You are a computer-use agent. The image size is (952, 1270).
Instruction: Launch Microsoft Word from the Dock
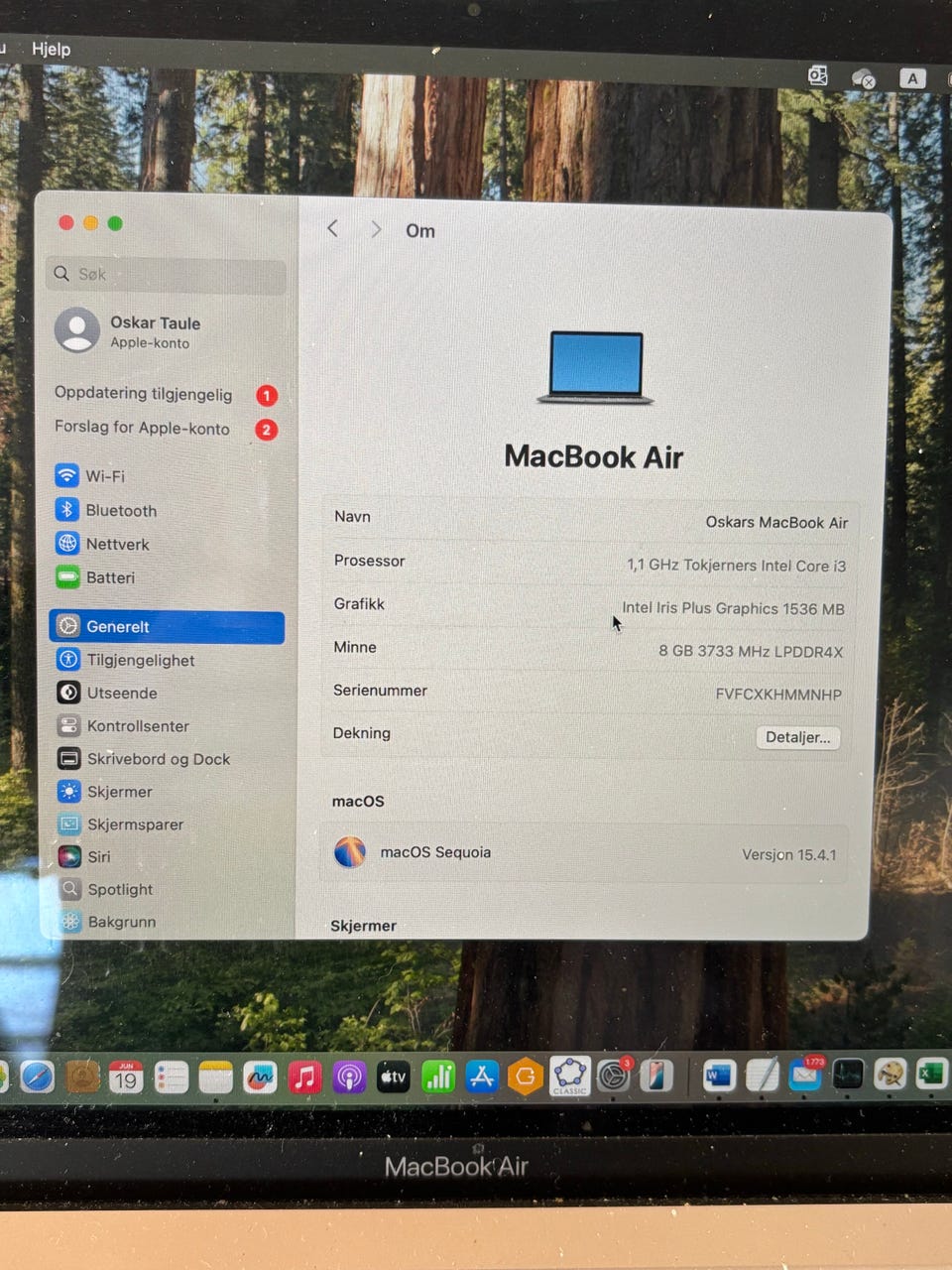719,1076
